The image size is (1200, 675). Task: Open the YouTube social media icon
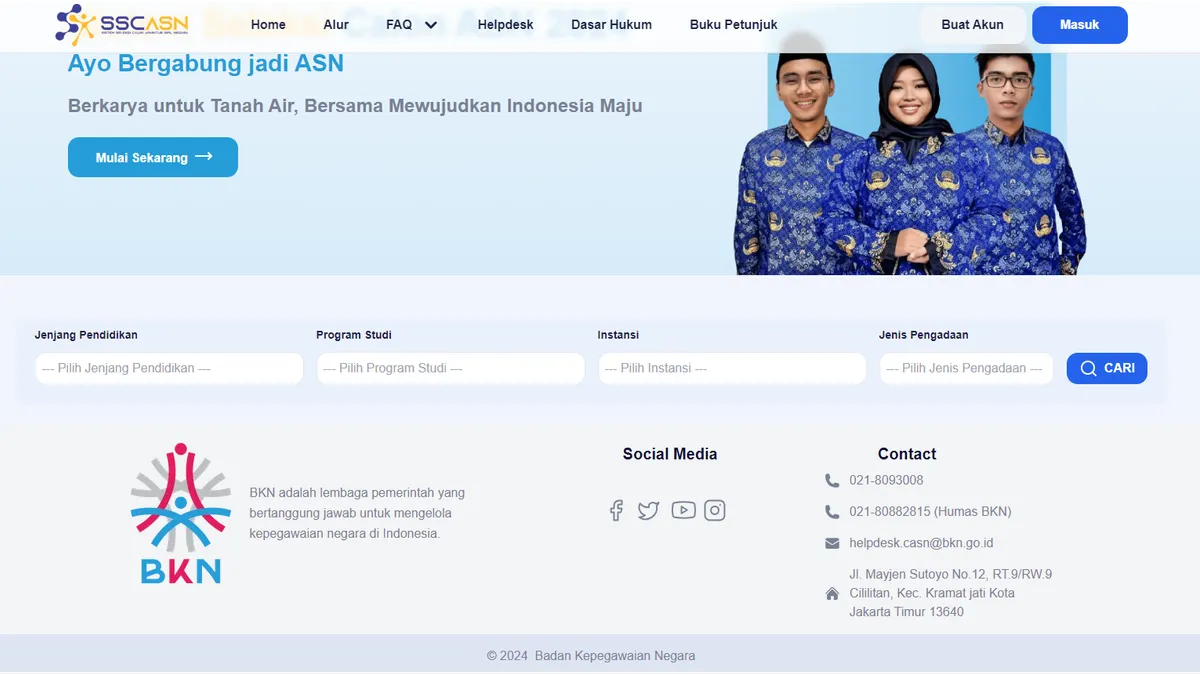[x=683, y=510]
